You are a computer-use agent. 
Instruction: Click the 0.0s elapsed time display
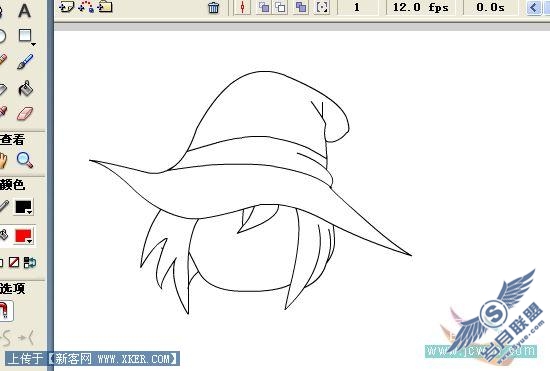(490, 7)
